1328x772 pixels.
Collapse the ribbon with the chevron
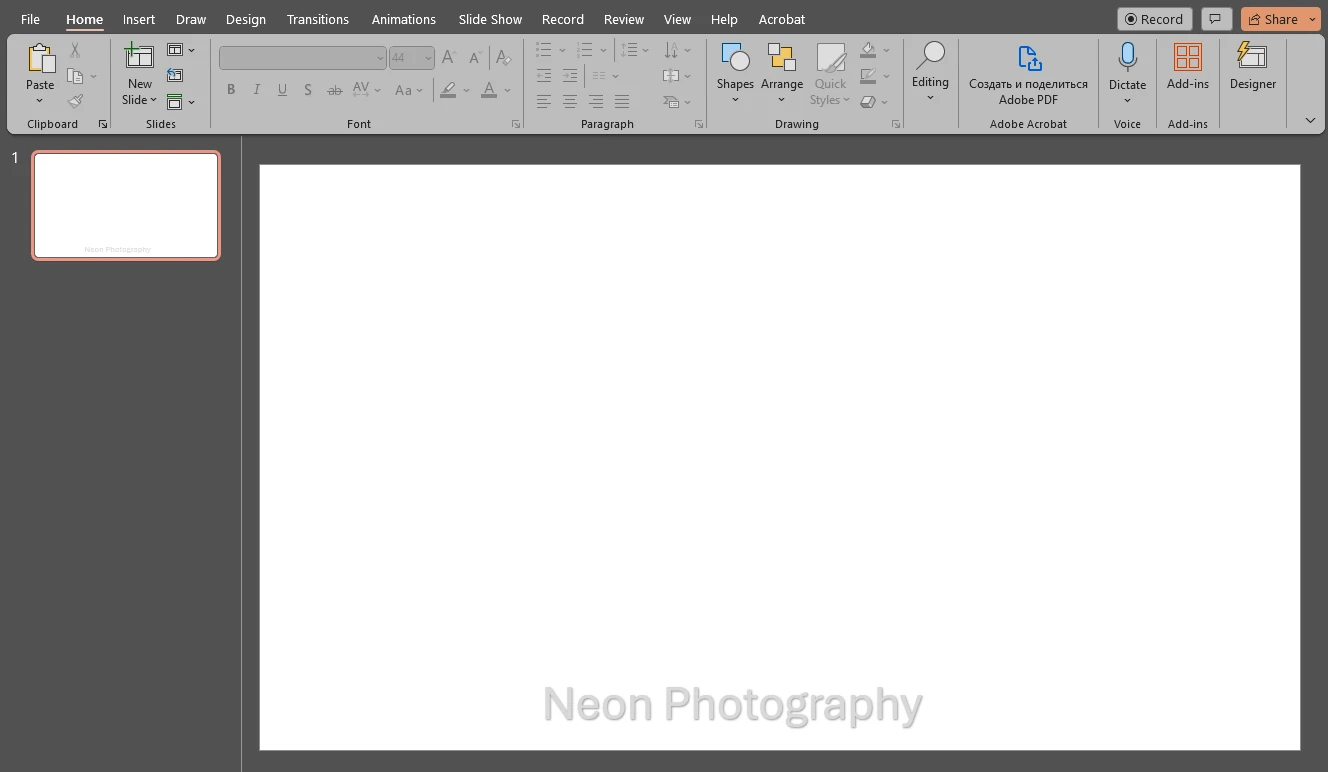tap(1310, 120)
